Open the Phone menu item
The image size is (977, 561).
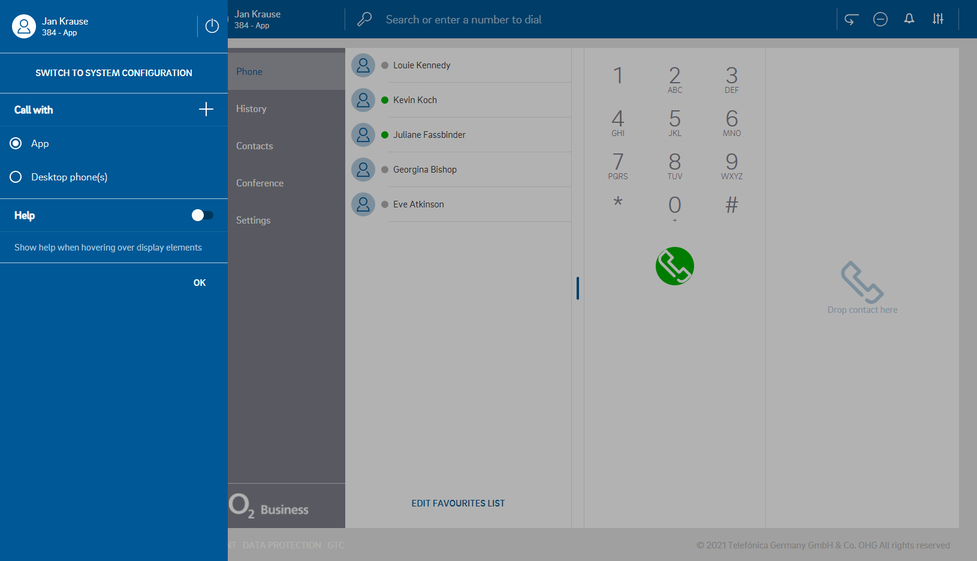point(287,72)
